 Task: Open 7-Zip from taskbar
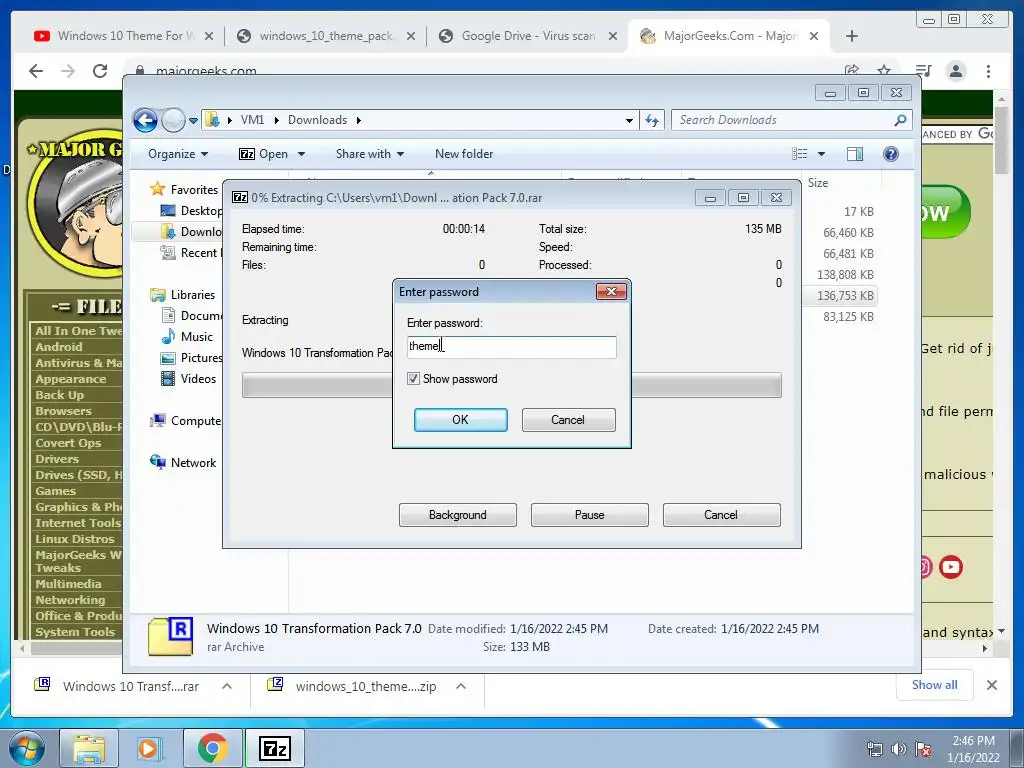pos(274,748)
